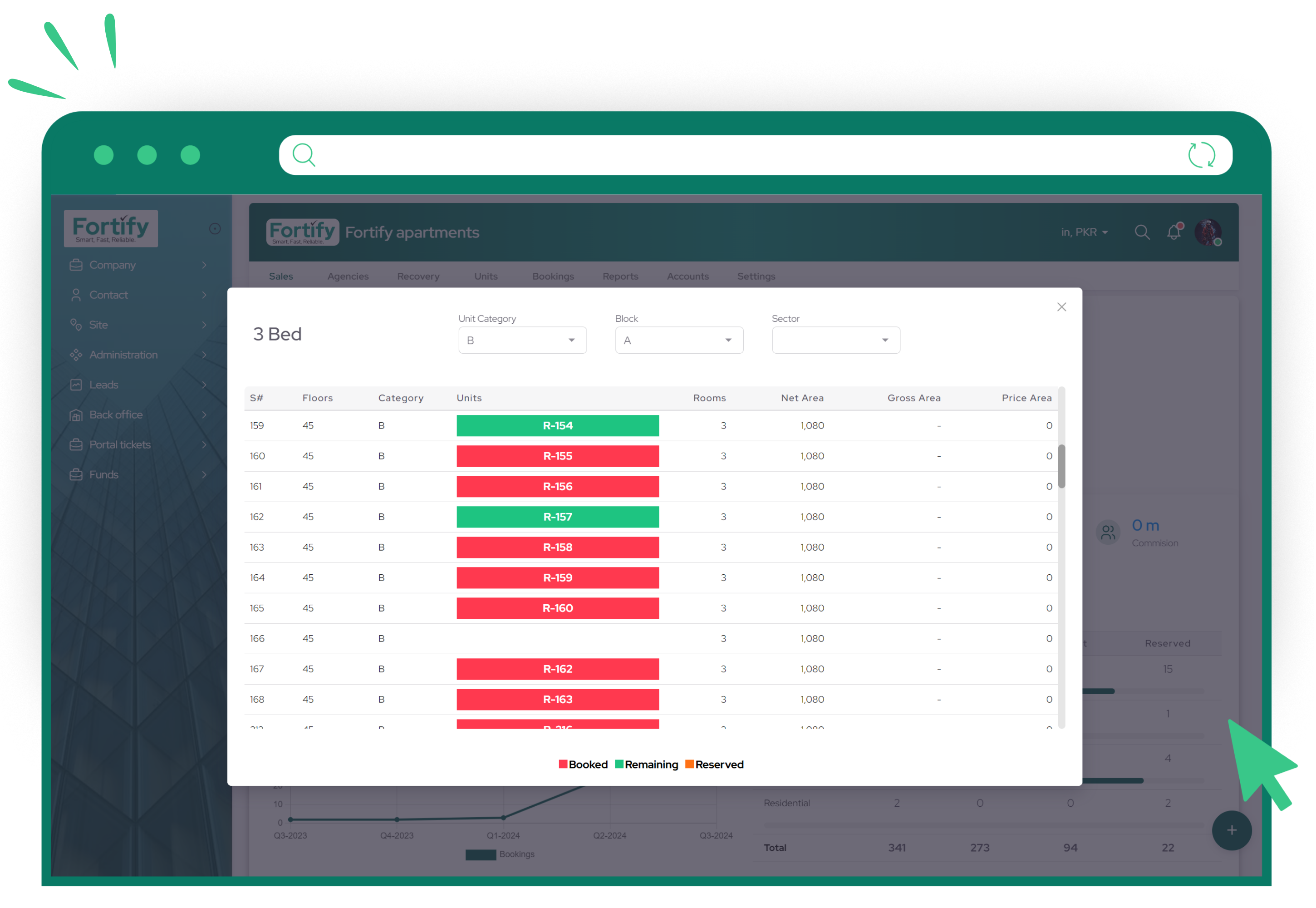This screenshot has width=1316, height=908.
Task: Switch to the Reports tab
Action: (x=620, y=276)
